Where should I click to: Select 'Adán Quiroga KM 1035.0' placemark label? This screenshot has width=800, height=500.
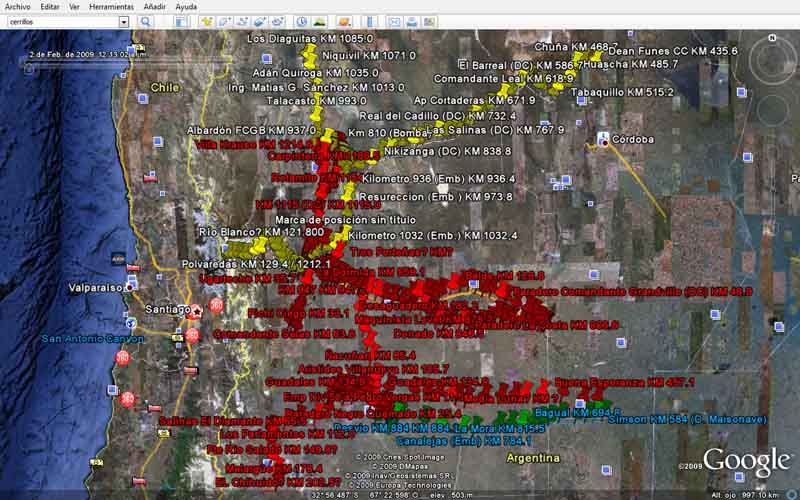coord(315,73)
